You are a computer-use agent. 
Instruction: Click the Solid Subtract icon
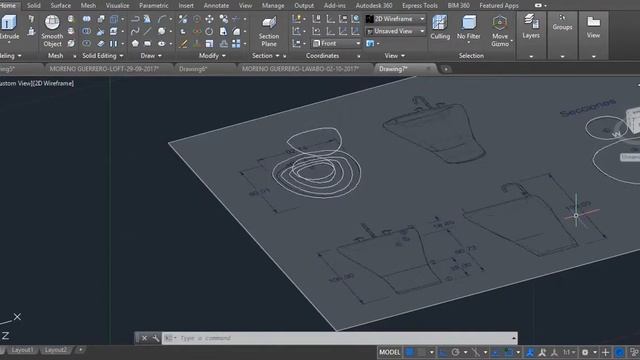[x=87, y=31]
